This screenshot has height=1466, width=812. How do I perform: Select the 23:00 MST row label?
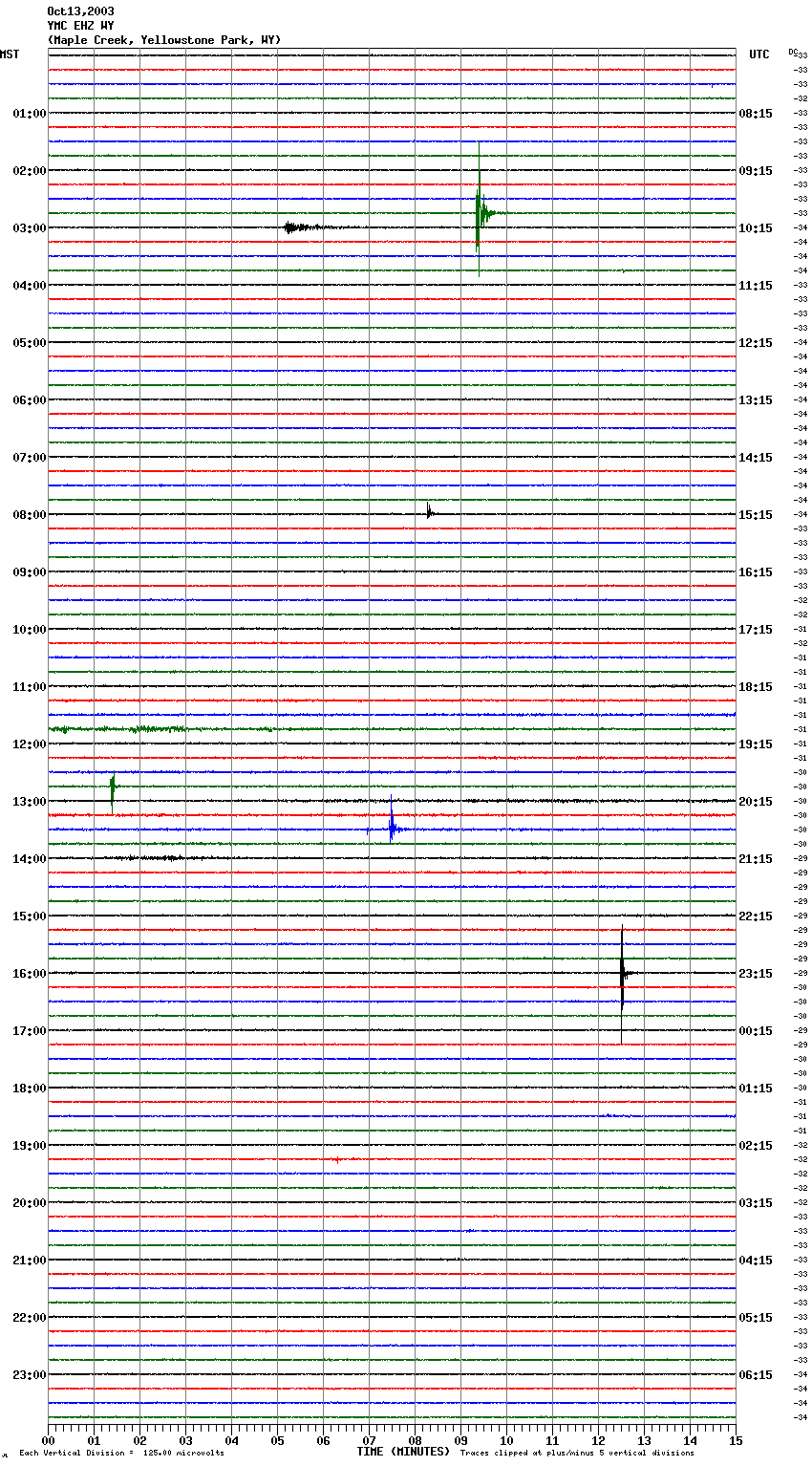point(30,1375)
